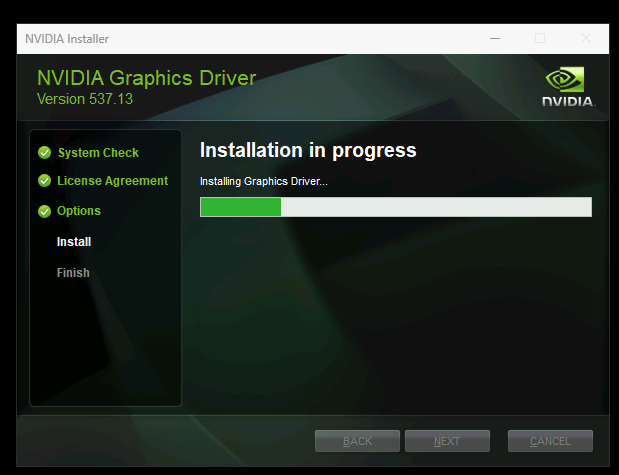Click the 'Installation in progress' heading
The width and height of the screenshot is (619, 475).
click(x=308, y=150)
